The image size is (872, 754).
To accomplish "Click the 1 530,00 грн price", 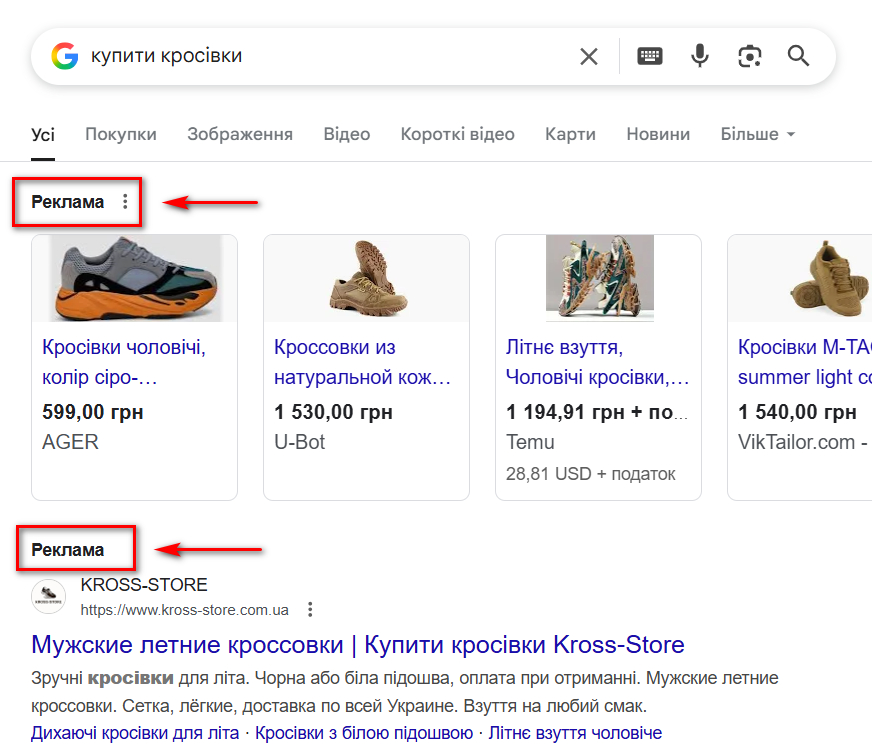I will pyautogui.click(x=334, y=412).
